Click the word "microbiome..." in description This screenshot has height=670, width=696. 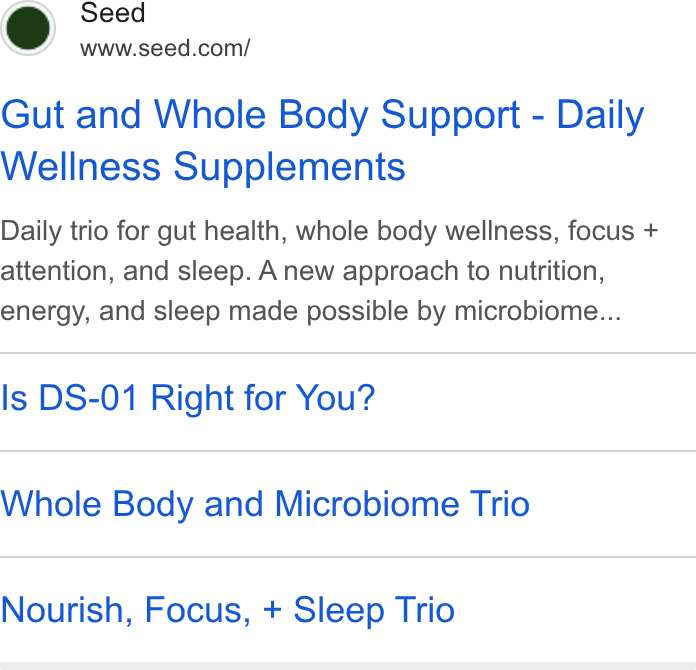pos(538,311)
